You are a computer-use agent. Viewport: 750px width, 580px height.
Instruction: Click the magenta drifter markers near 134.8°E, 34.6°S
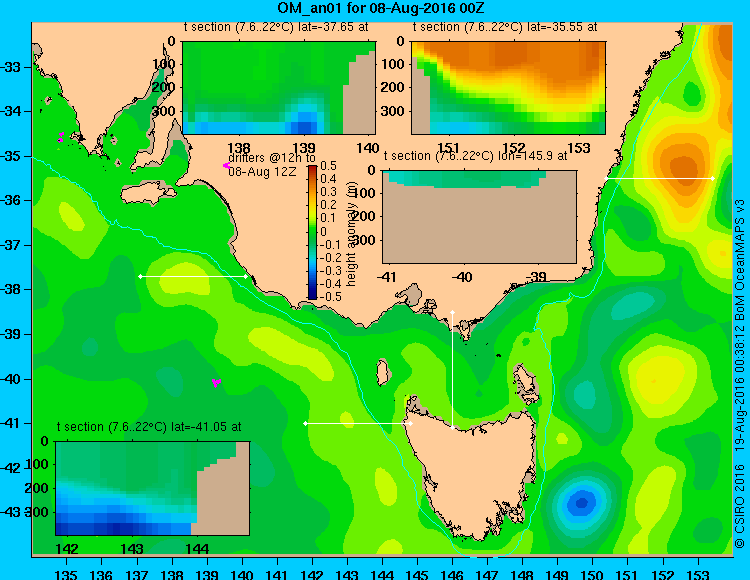61,137
